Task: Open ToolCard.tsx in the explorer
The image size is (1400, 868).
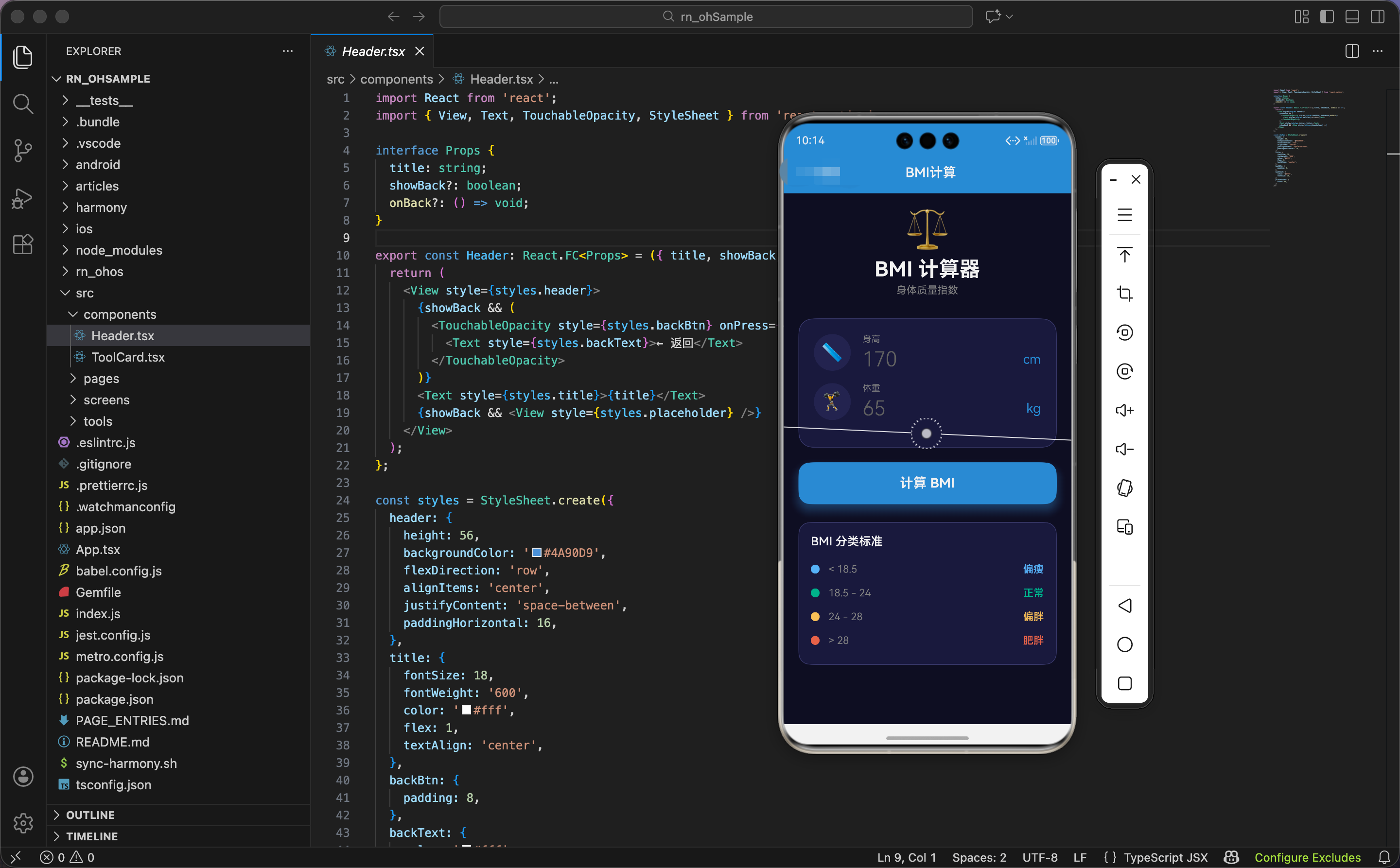Action: [127, 357]
